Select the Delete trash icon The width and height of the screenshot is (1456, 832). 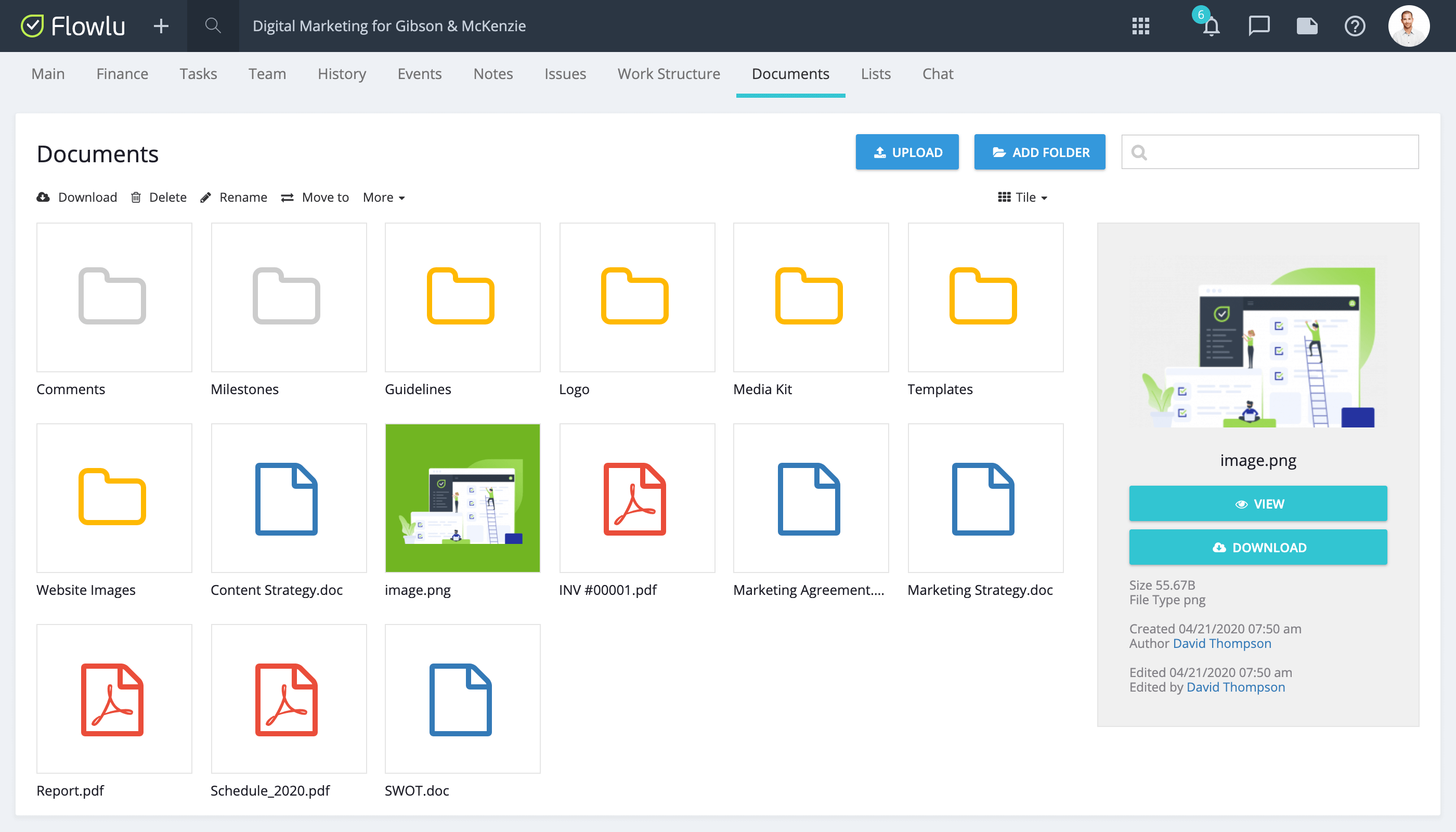[x=136, y=197]
